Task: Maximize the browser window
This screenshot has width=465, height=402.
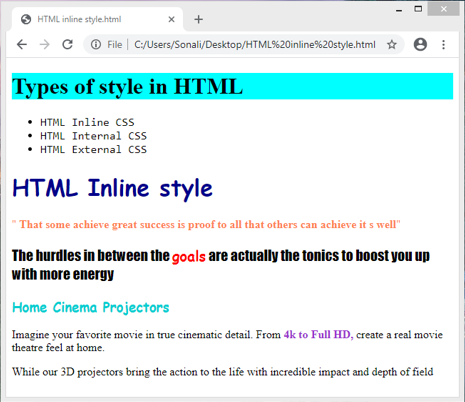Action: [x=418, y=9]
